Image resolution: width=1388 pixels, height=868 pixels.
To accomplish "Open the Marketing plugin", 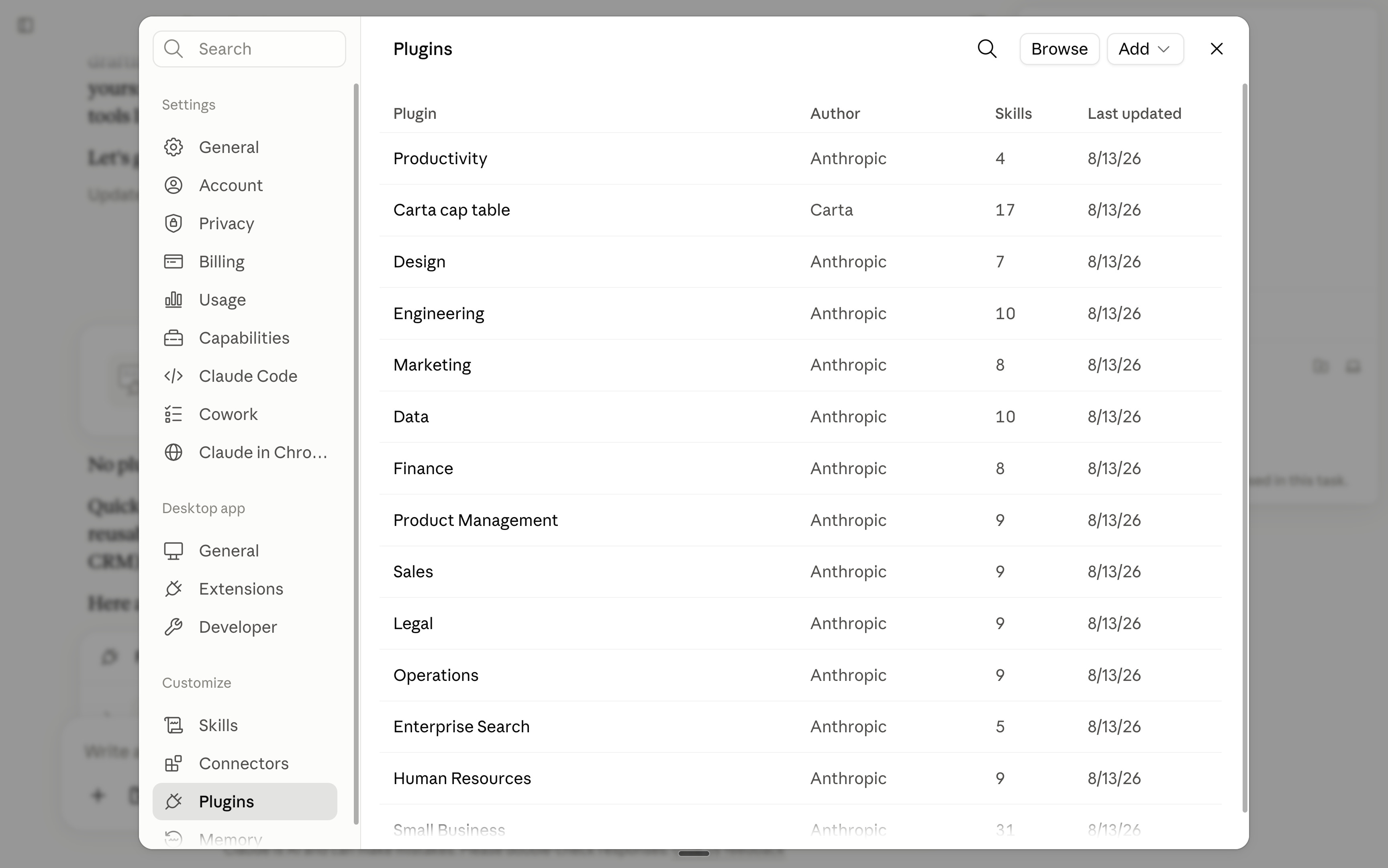I will [x=800, y=365].
